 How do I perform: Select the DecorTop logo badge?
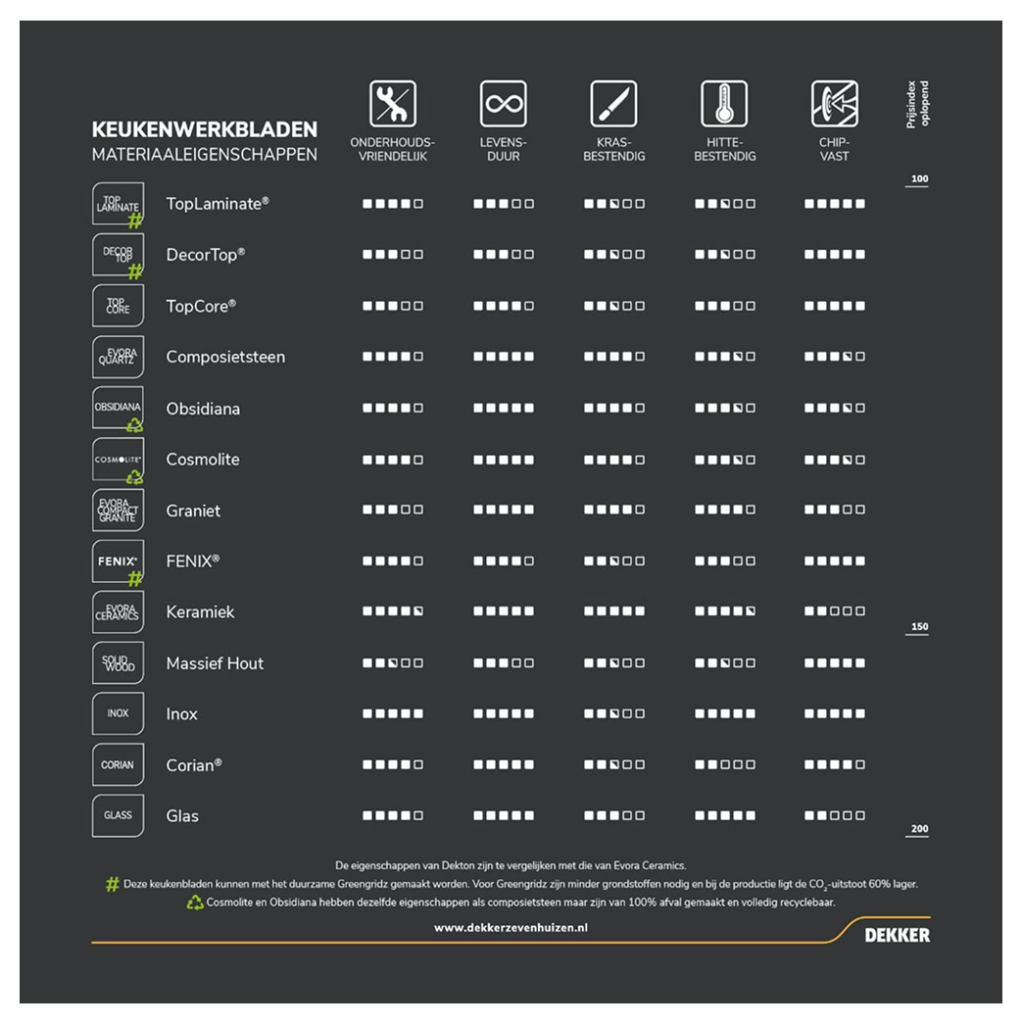coord(118,255)
